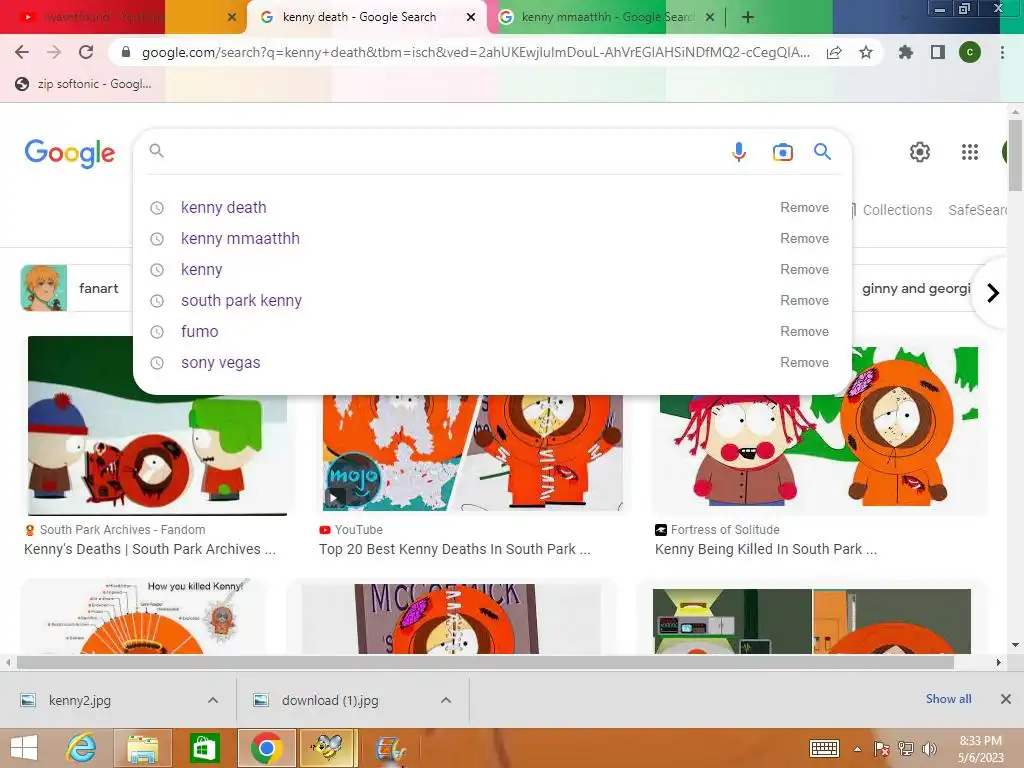This screenshot has width=1024, height=768.
Task: Open the Chrome profile avatar C
Action: 970,52
